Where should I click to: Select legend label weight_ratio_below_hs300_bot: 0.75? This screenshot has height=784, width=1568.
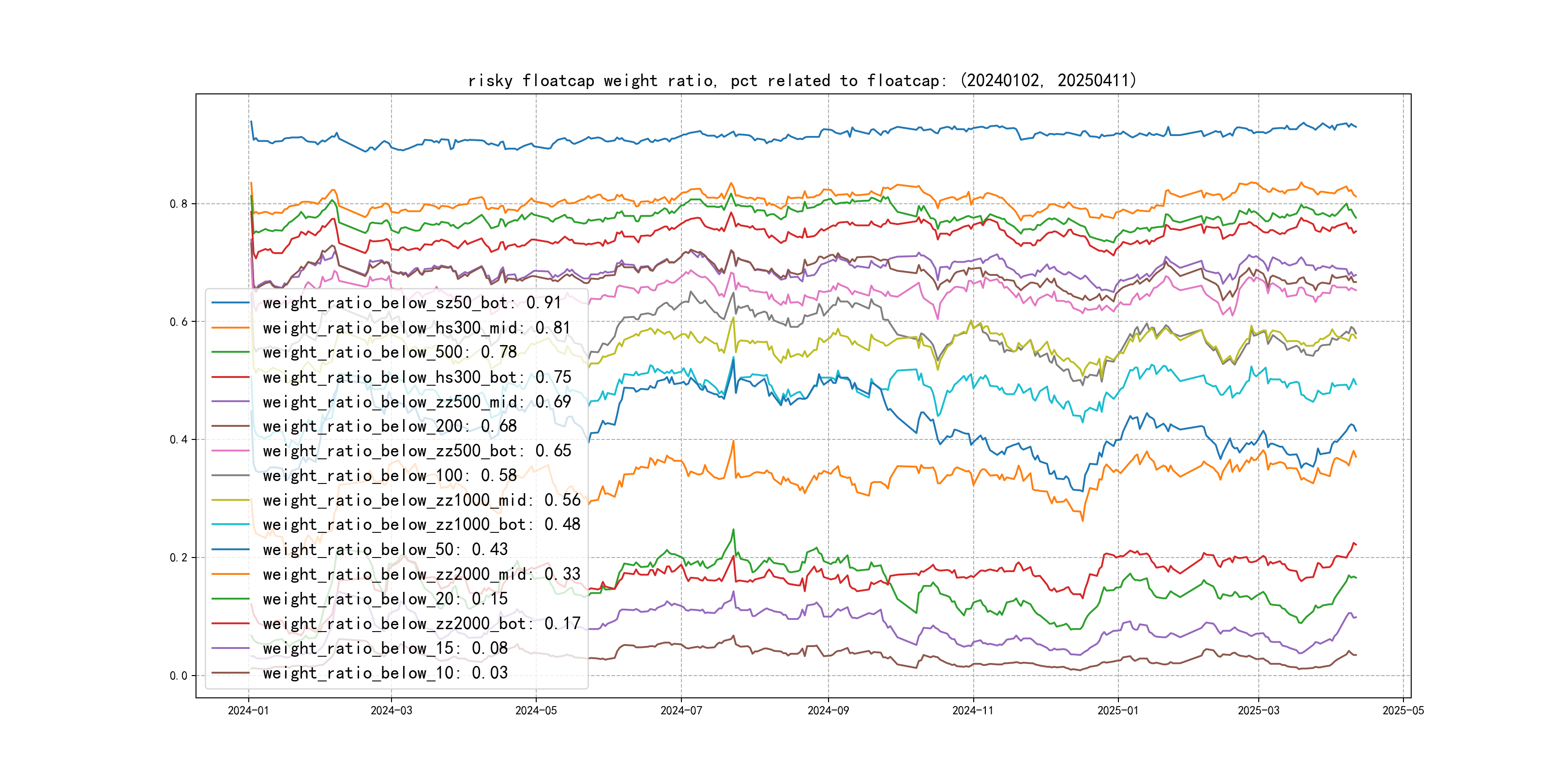pyautogui.click(x=416, y=377)
